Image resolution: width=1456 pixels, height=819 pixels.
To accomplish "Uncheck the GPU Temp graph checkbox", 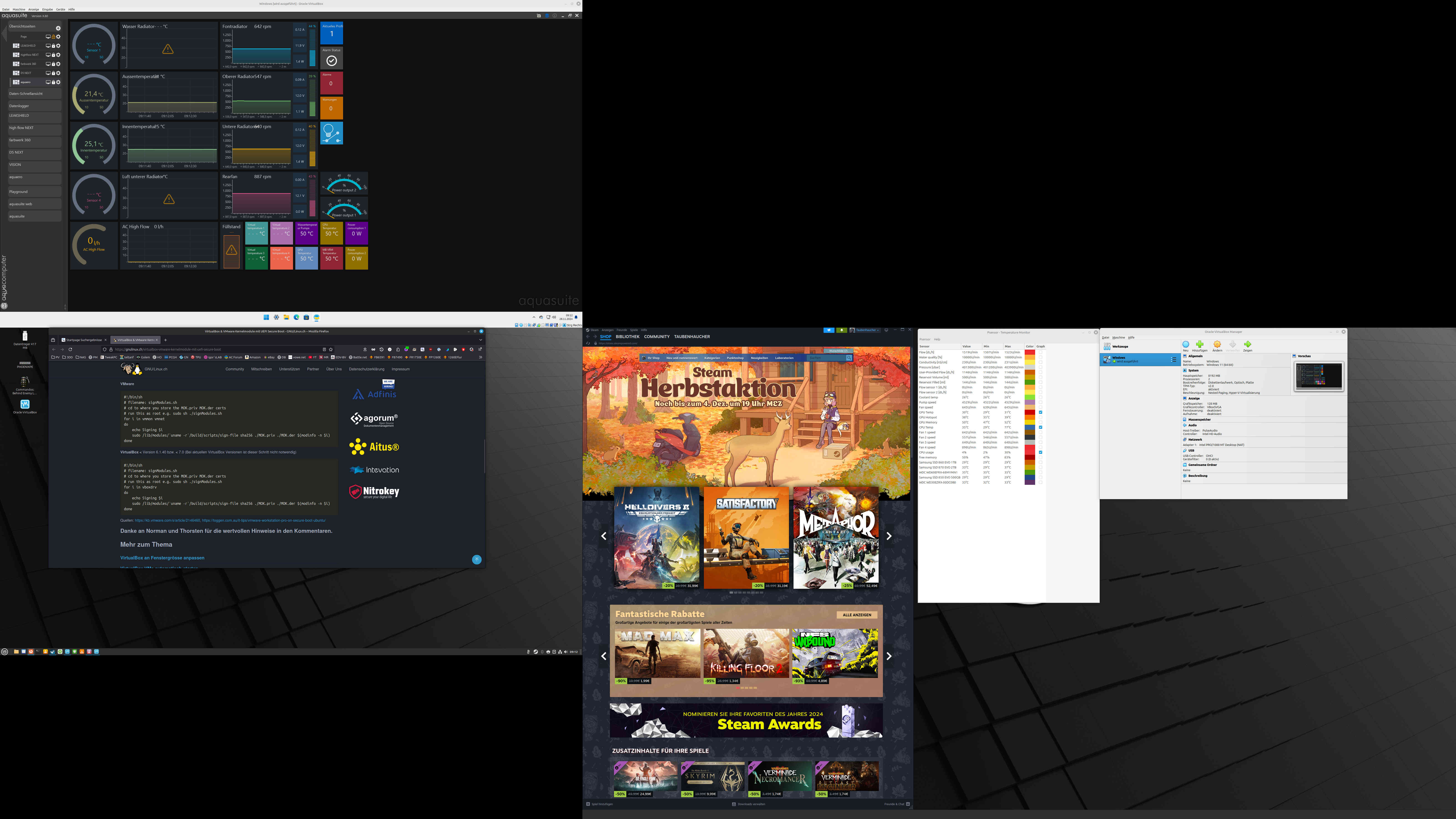I will pos(1041,412).
